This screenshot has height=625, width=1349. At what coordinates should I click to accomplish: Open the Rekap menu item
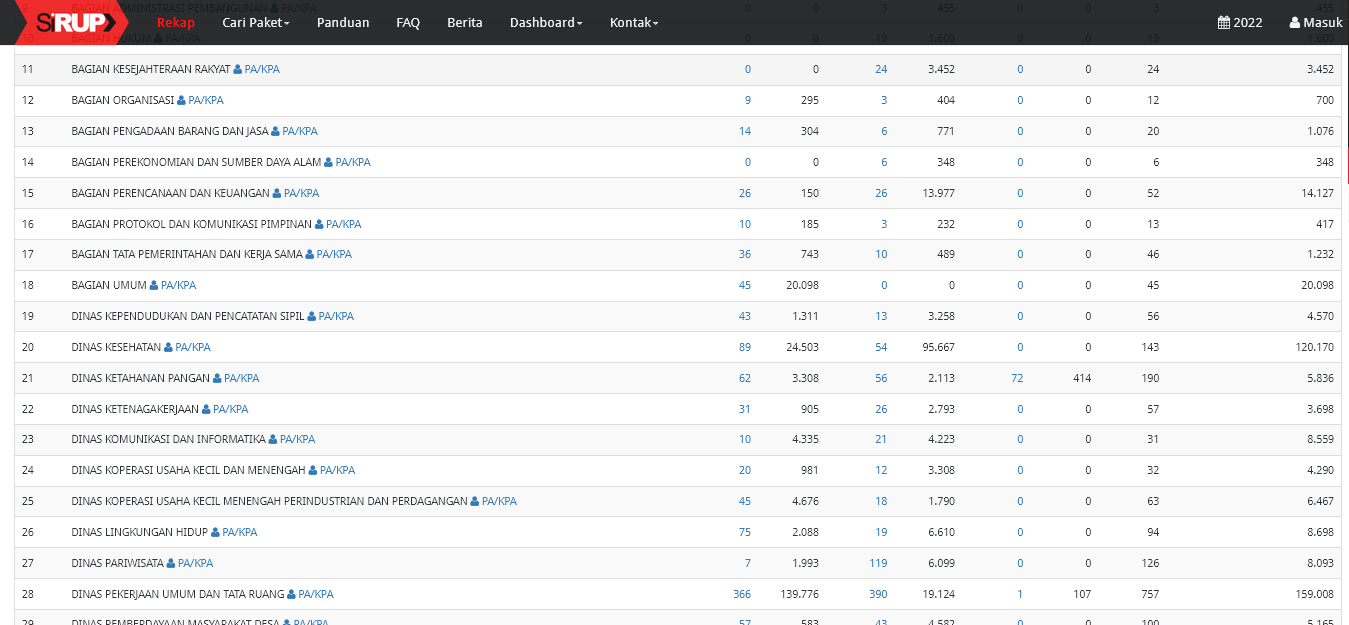pyautogui.click(x=176, y=22)
